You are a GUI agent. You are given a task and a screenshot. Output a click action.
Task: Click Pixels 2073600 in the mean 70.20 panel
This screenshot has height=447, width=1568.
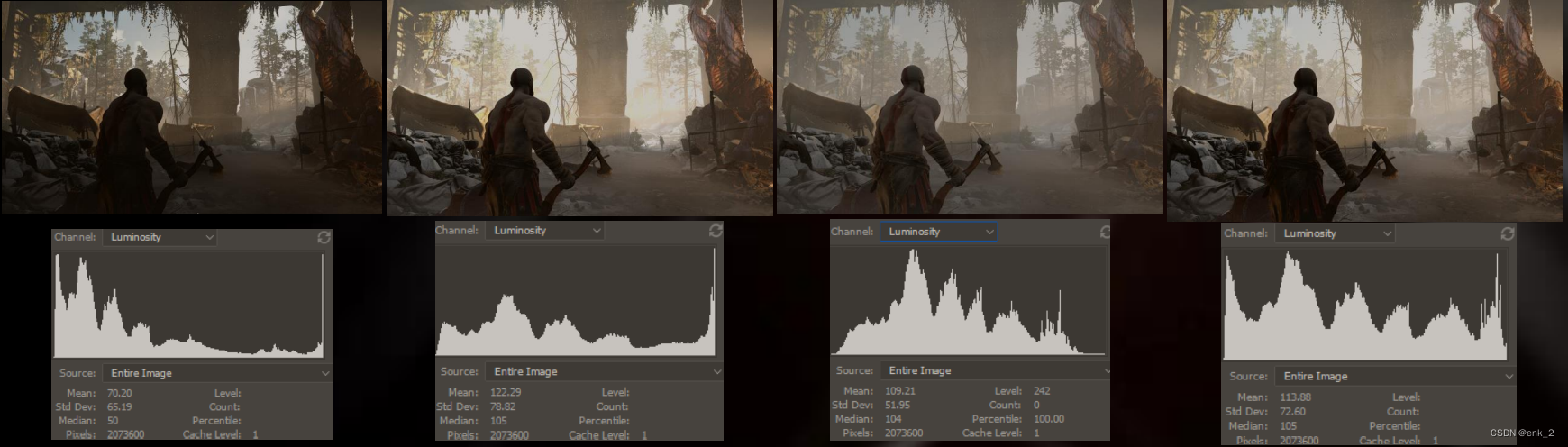pos(125,434)
